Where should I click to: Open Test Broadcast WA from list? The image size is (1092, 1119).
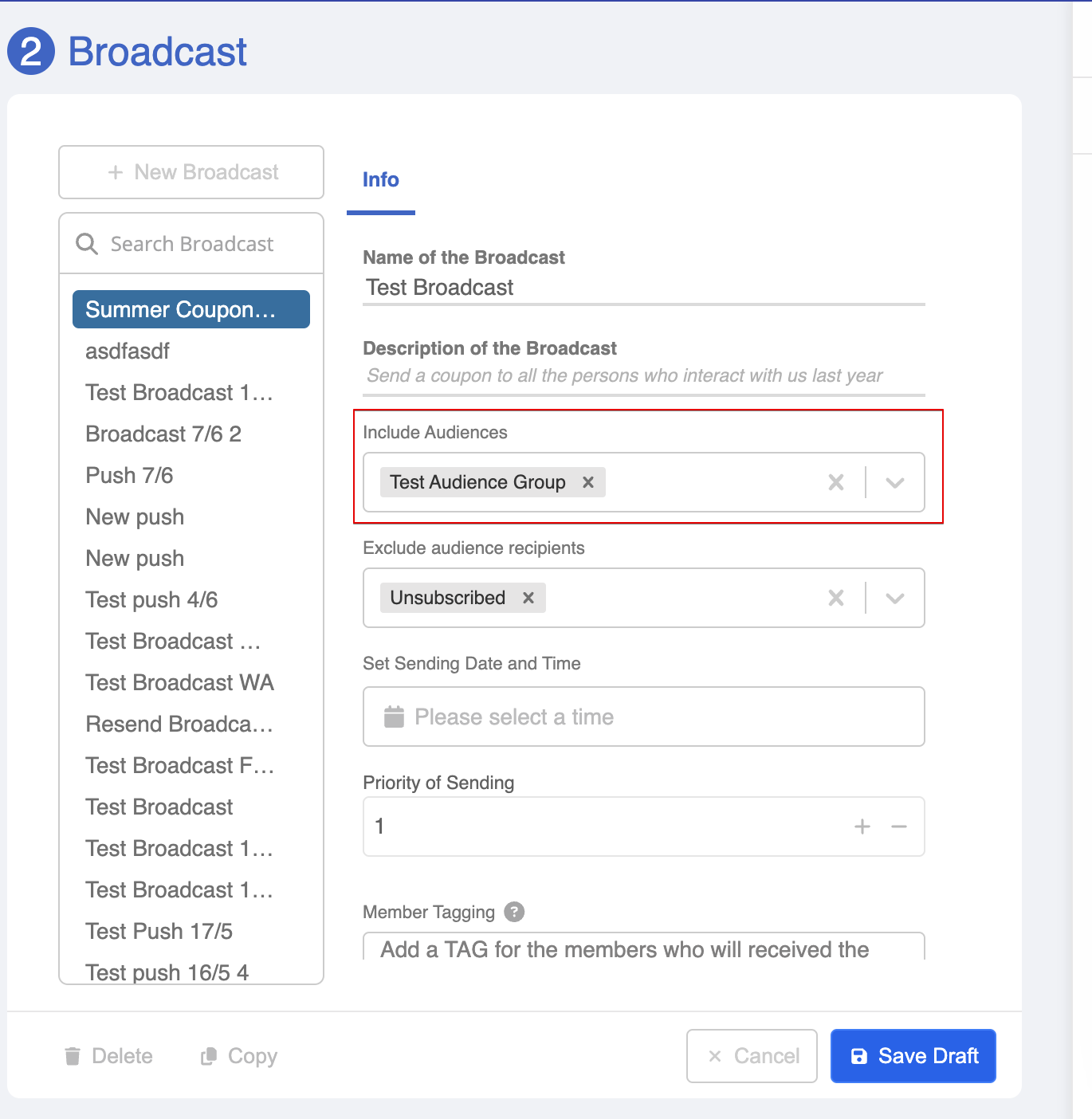point(179,683)
